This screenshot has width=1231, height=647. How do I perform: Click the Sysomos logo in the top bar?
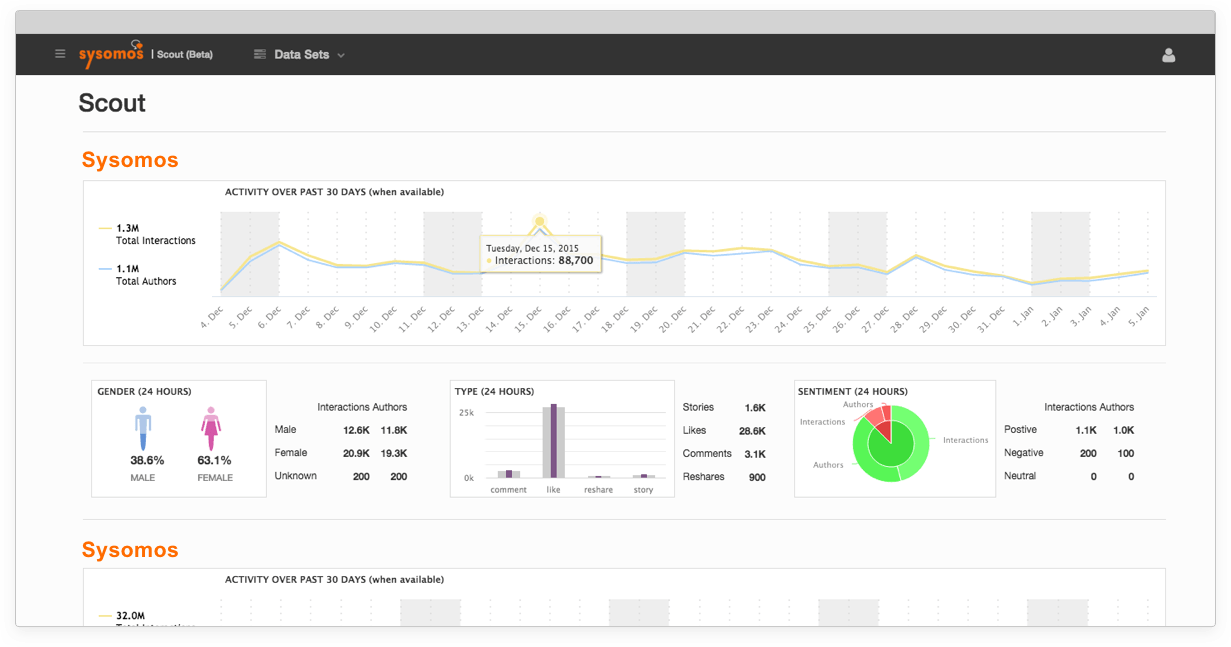click(110, 54)
